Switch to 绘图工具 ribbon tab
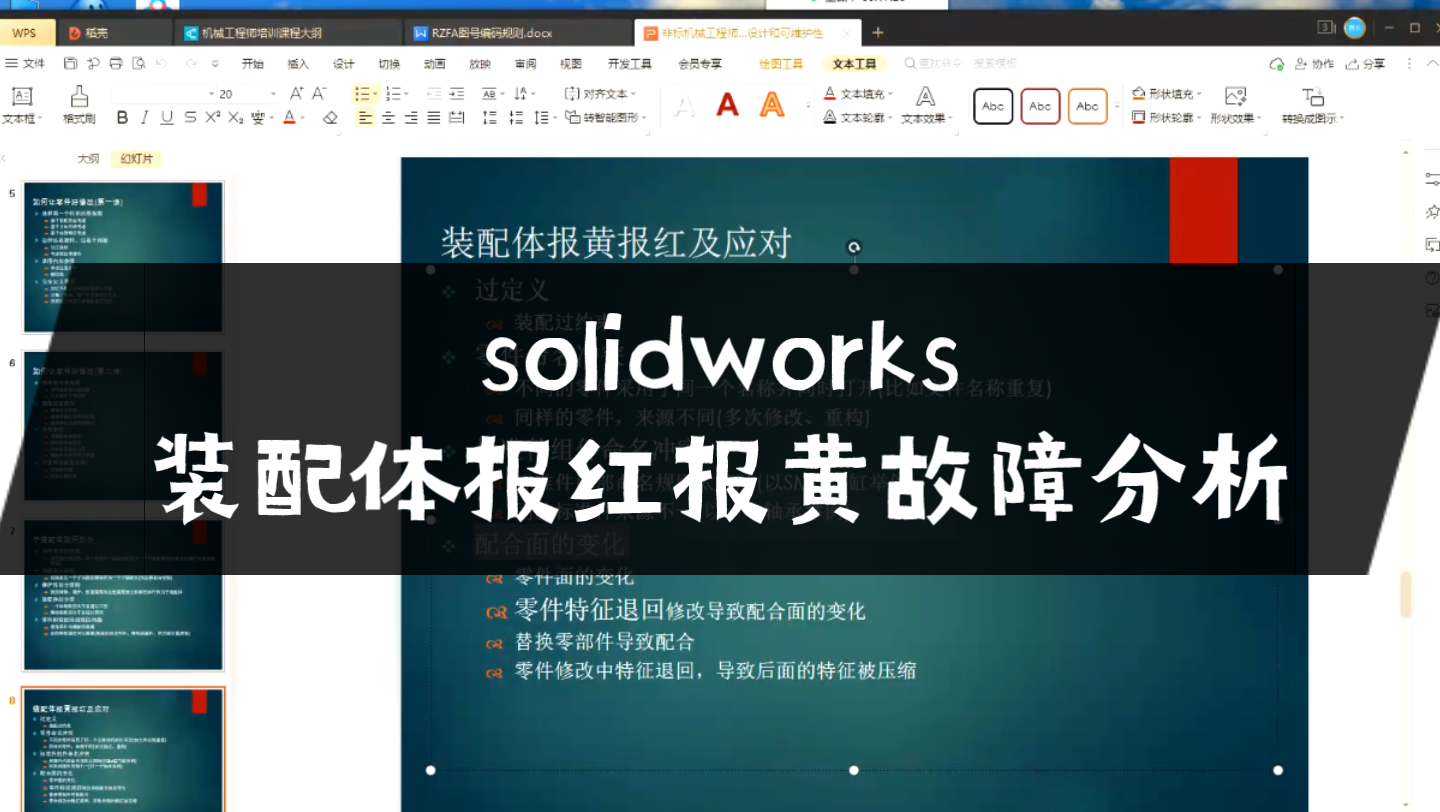Screen dimensions: 1440x812 [x=781, y=64]
